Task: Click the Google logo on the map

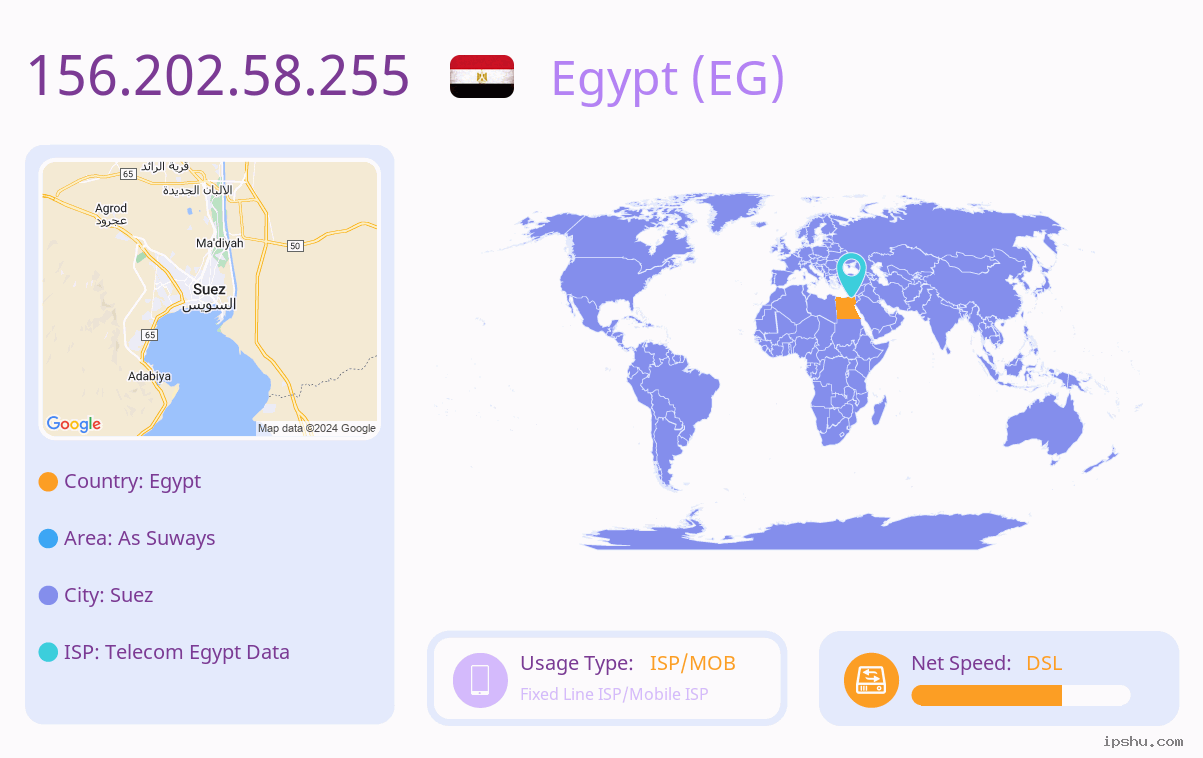Action: [74, 424]
